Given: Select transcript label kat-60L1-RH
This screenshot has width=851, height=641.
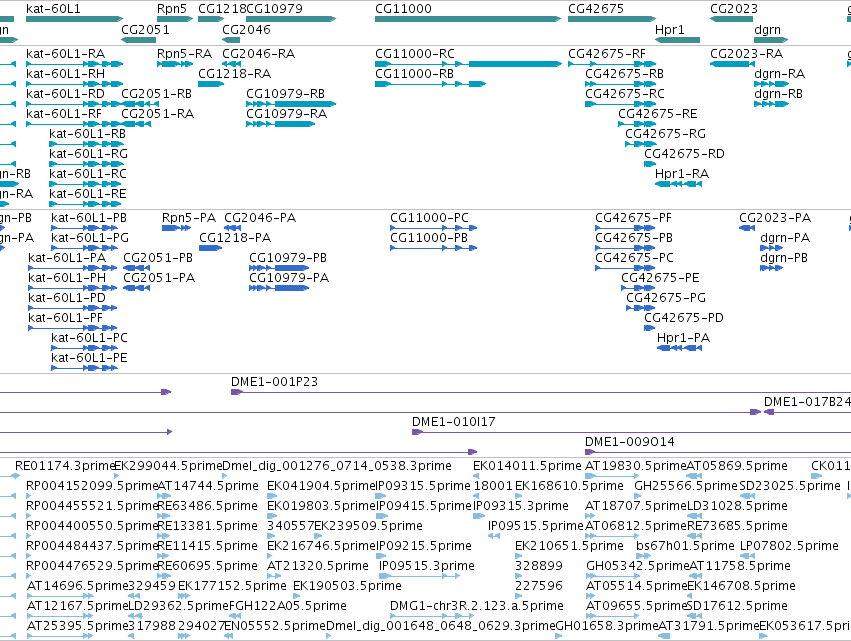Looking at the screenshot, I should pos(66,74).
